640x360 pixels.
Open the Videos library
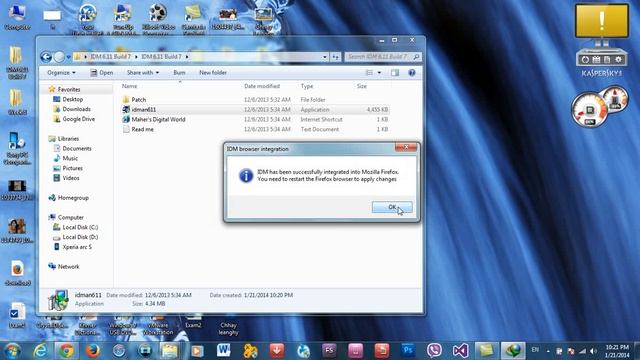(71, 178)
